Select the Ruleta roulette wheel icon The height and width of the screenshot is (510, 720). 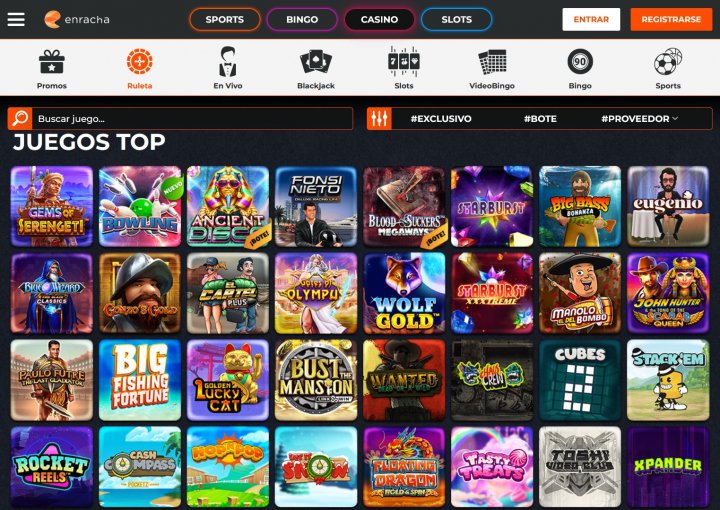140,62
